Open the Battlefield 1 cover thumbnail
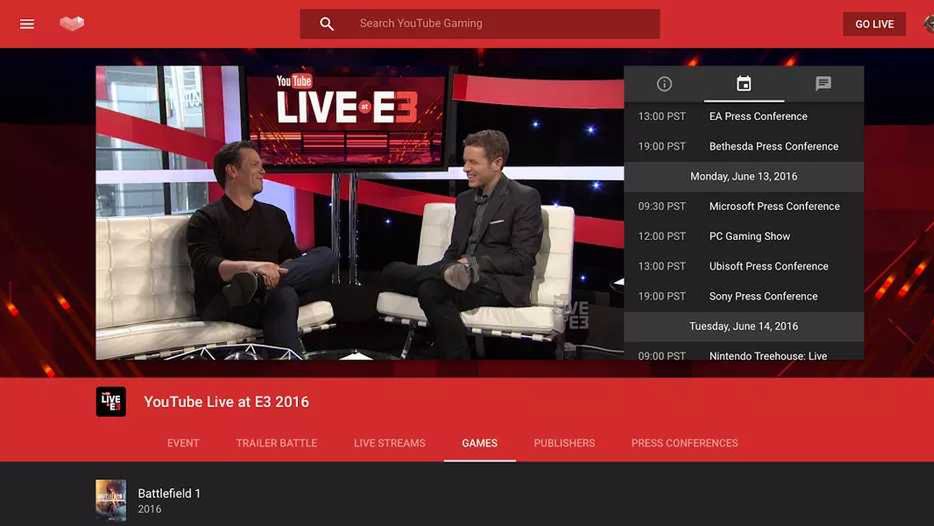Screen dimensions: 934x526 tap(111, 500)
